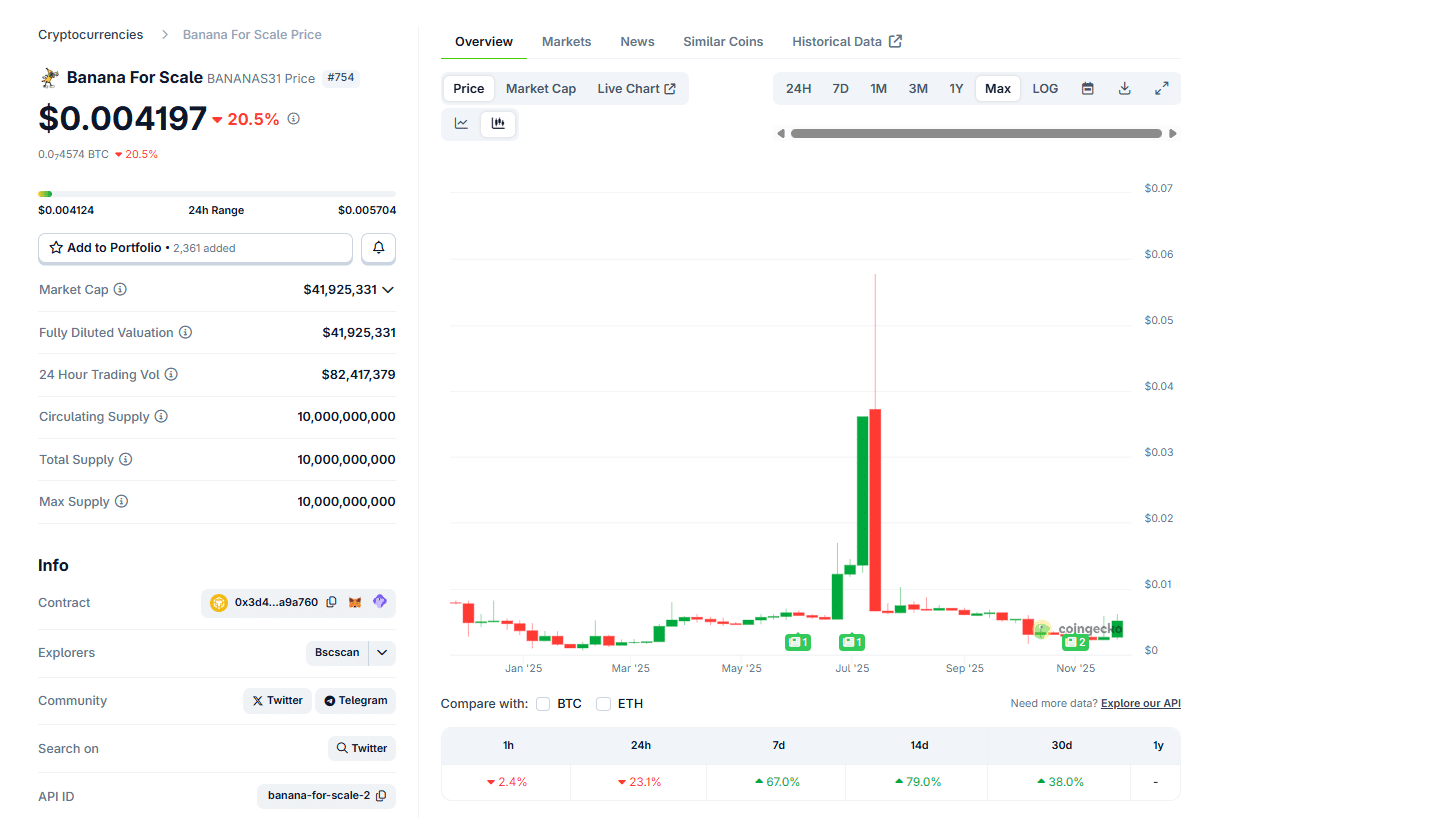Collapse the Add to Portfolio star control
This screenshot has width=1436, height=818.
[55, 247]
